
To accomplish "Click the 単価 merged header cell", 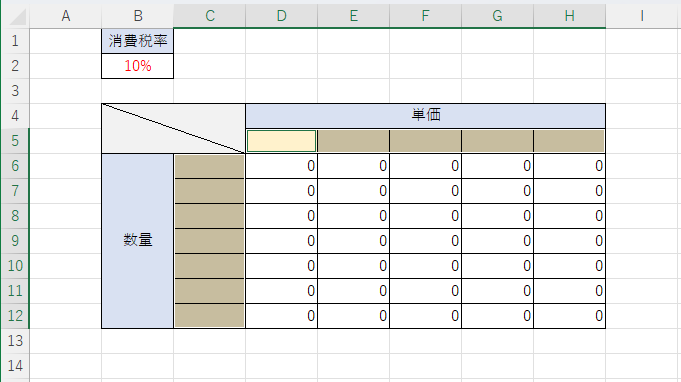I will (x=426, y=116).
